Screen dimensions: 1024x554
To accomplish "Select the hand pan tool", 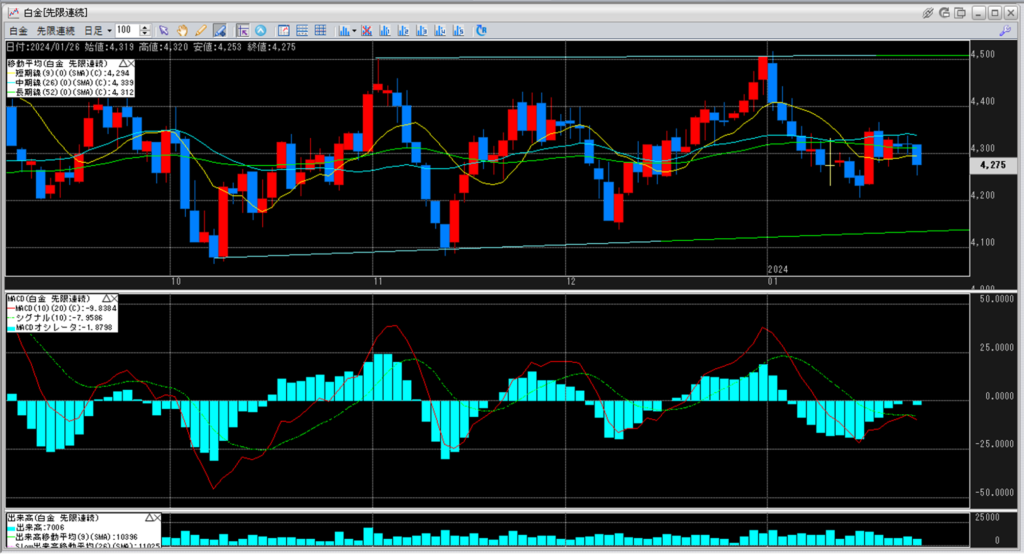I will 182,31.
